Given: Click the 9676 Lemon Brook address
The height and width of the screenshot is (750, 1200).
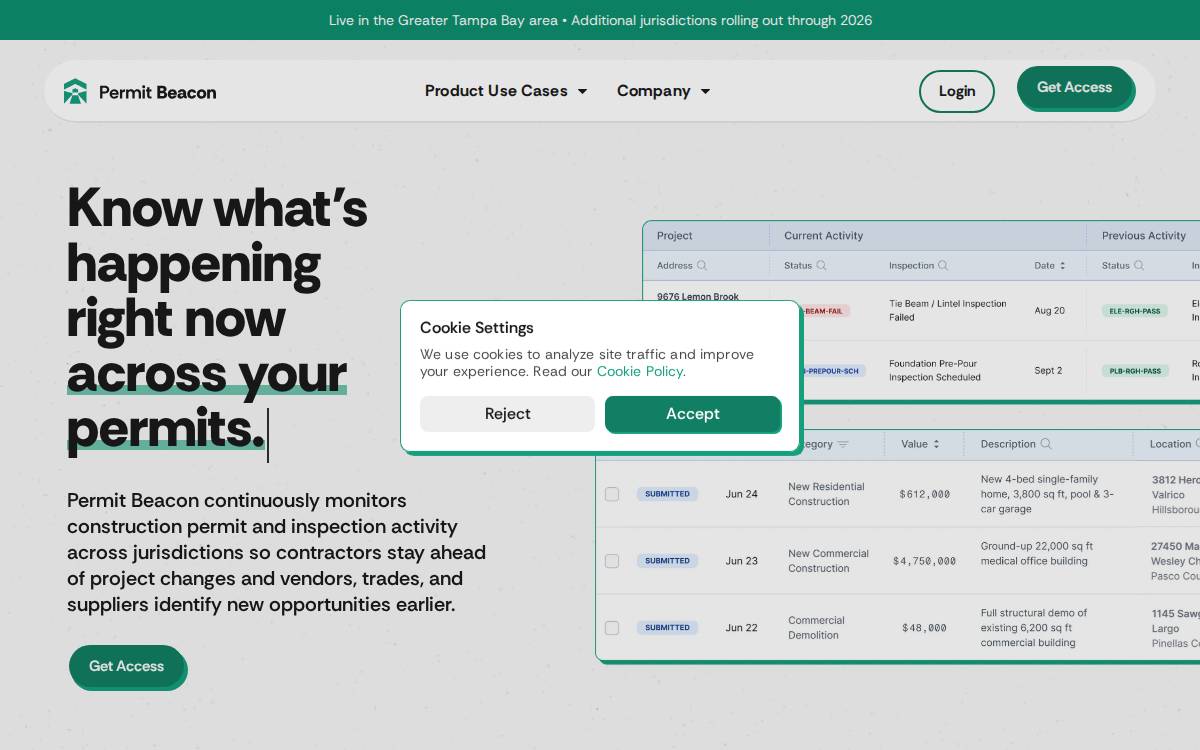Looking at the screenshot, I should 698,297.
